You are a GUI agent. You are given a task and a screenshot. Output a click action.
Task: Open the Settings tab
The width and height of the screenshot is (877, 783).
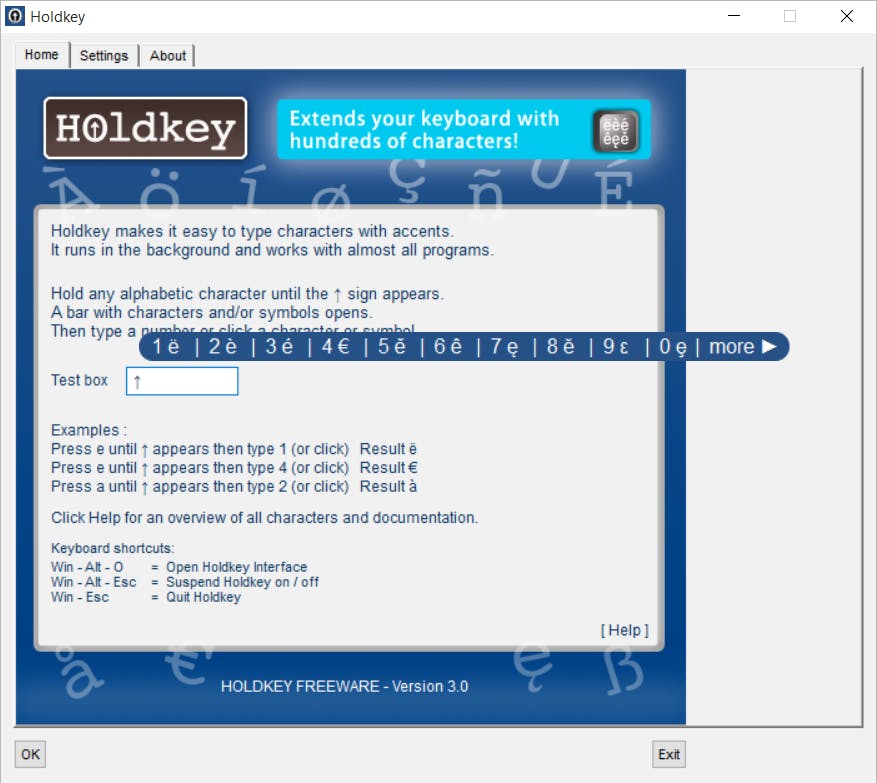[x=104, y=56]
